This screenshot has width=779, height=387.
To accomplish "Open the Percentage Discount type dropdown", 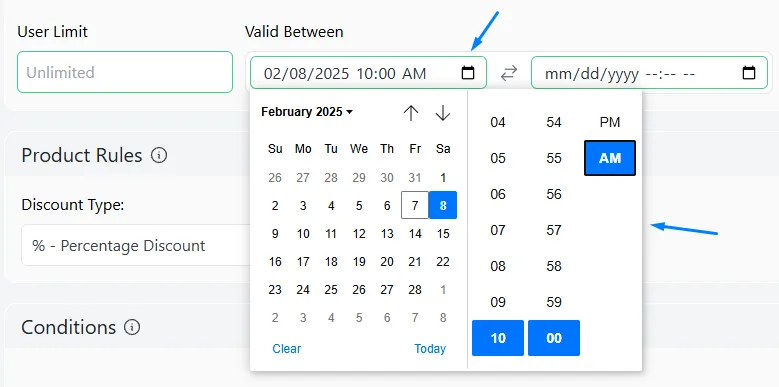I will coord(136,245).
